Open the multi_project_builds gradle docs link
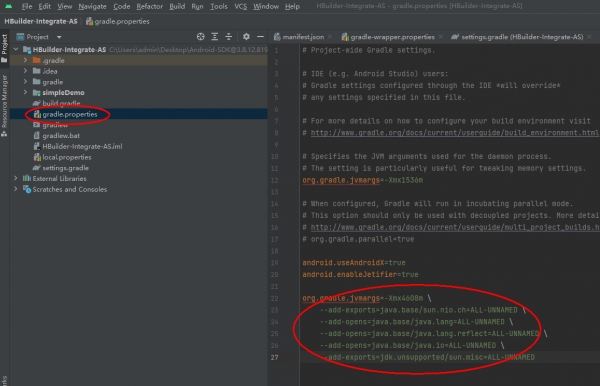The image size is (600, 386). point(455,227)
